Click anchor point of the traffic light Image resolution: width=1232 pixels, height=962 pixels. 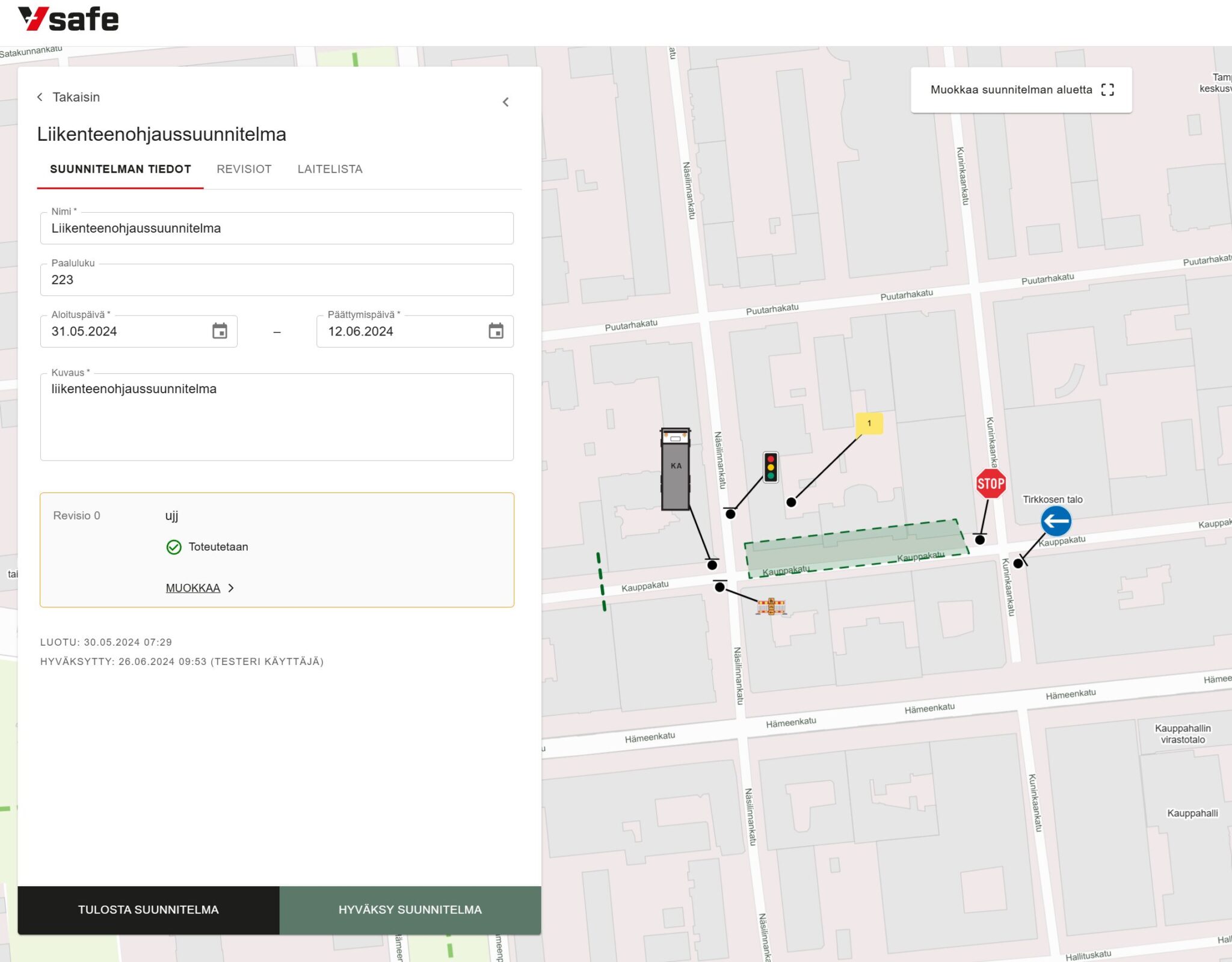(730, 514)
